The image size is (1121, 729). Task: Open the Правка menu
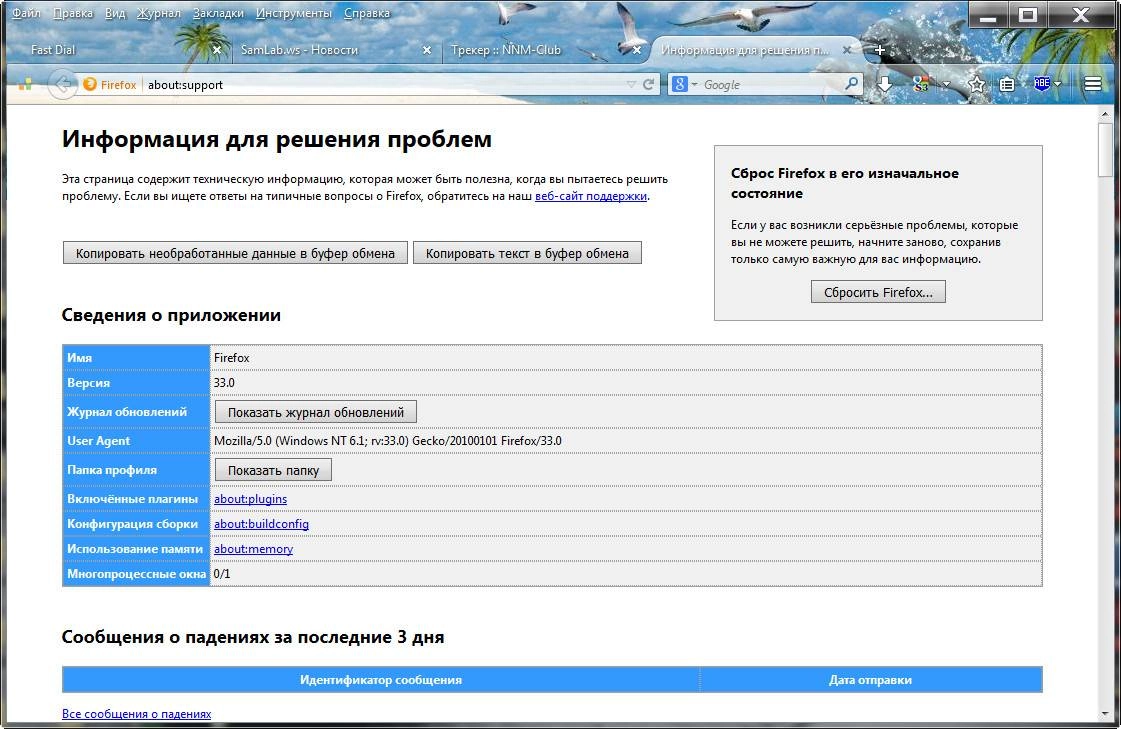[x=73, y=13]
